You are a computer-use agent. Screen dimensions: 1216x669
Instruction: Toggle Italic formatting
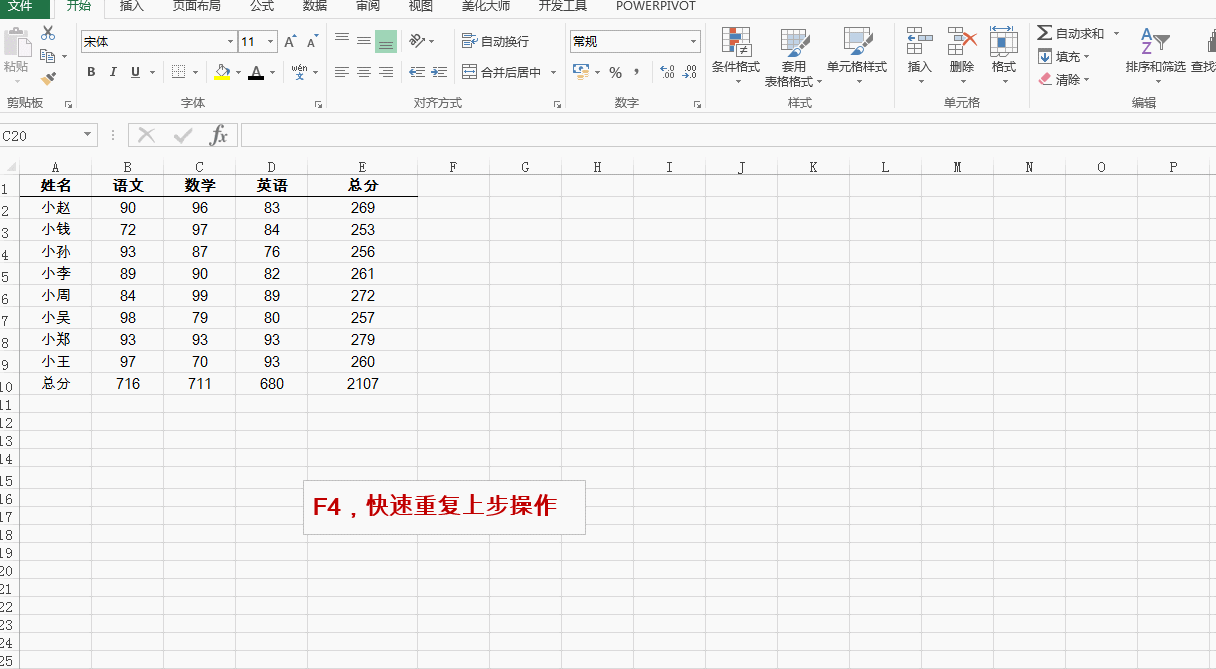point(113,72)
